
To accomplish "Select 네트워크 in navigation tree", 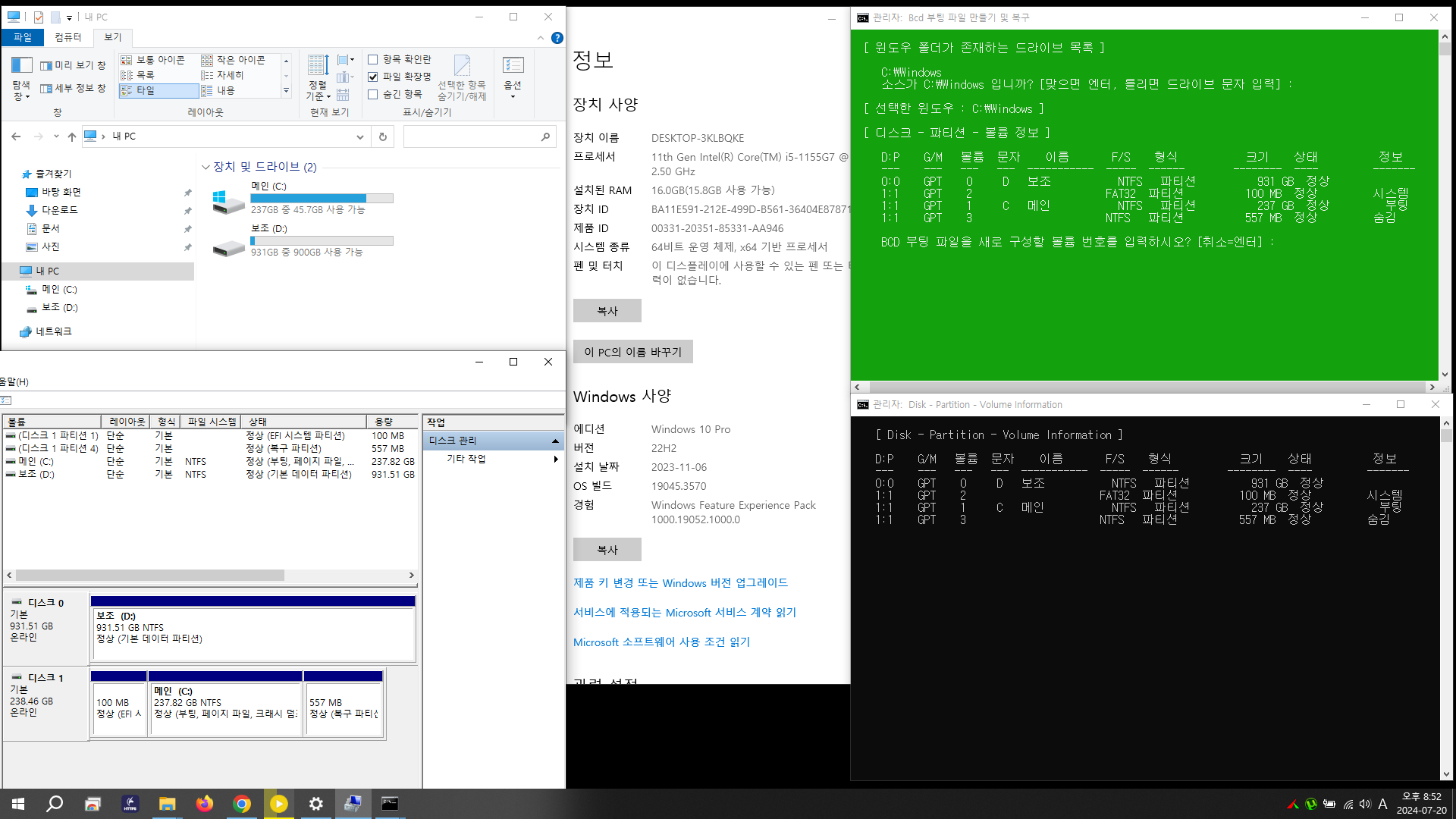I will coord(53,331).
